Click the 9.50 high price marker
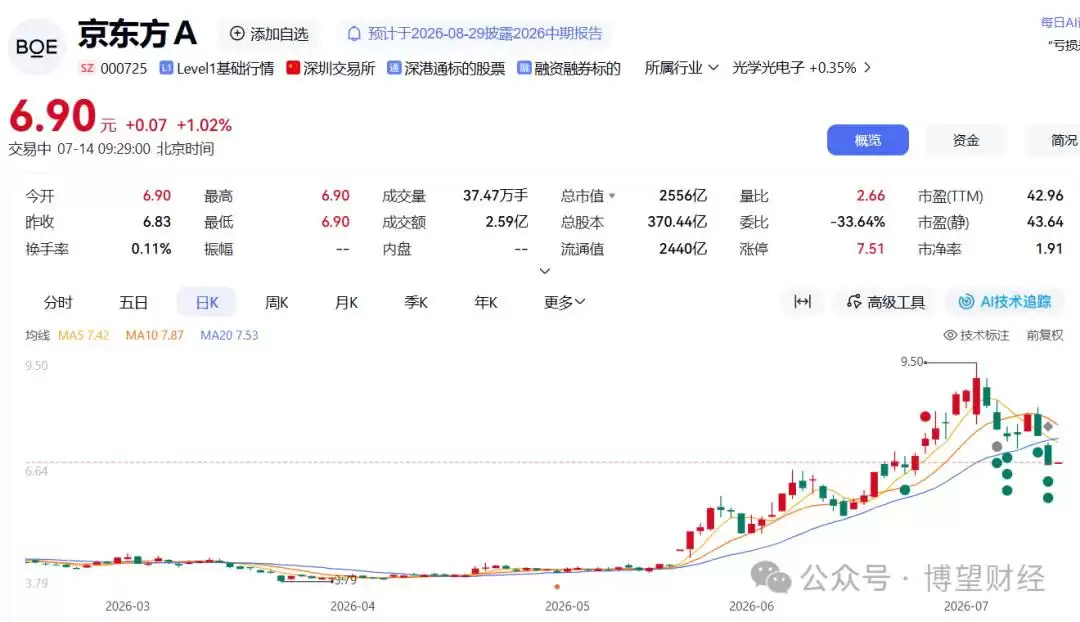 click(912, 362)
